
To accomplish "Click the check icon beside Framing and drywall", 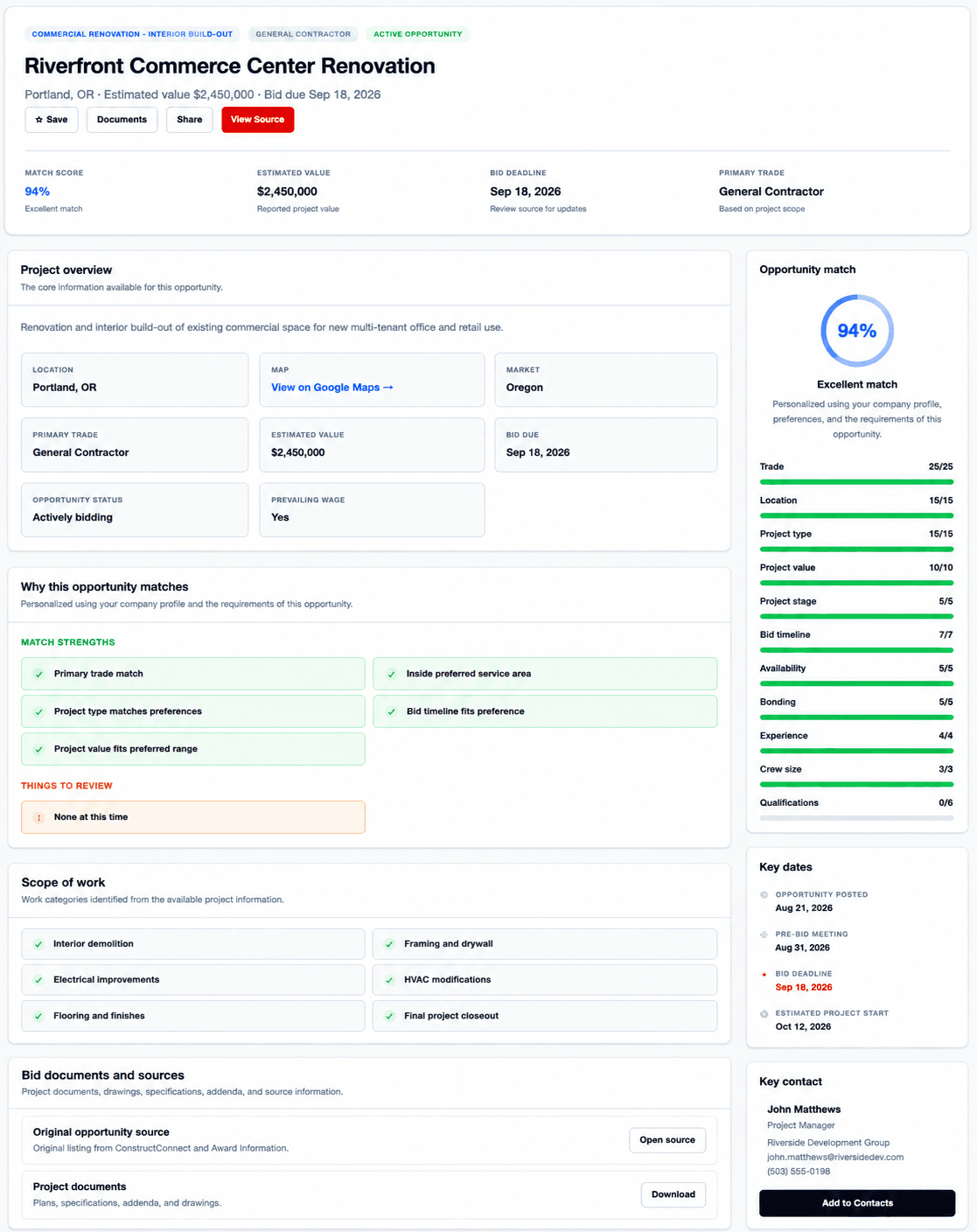I will [x=391, y=944].
